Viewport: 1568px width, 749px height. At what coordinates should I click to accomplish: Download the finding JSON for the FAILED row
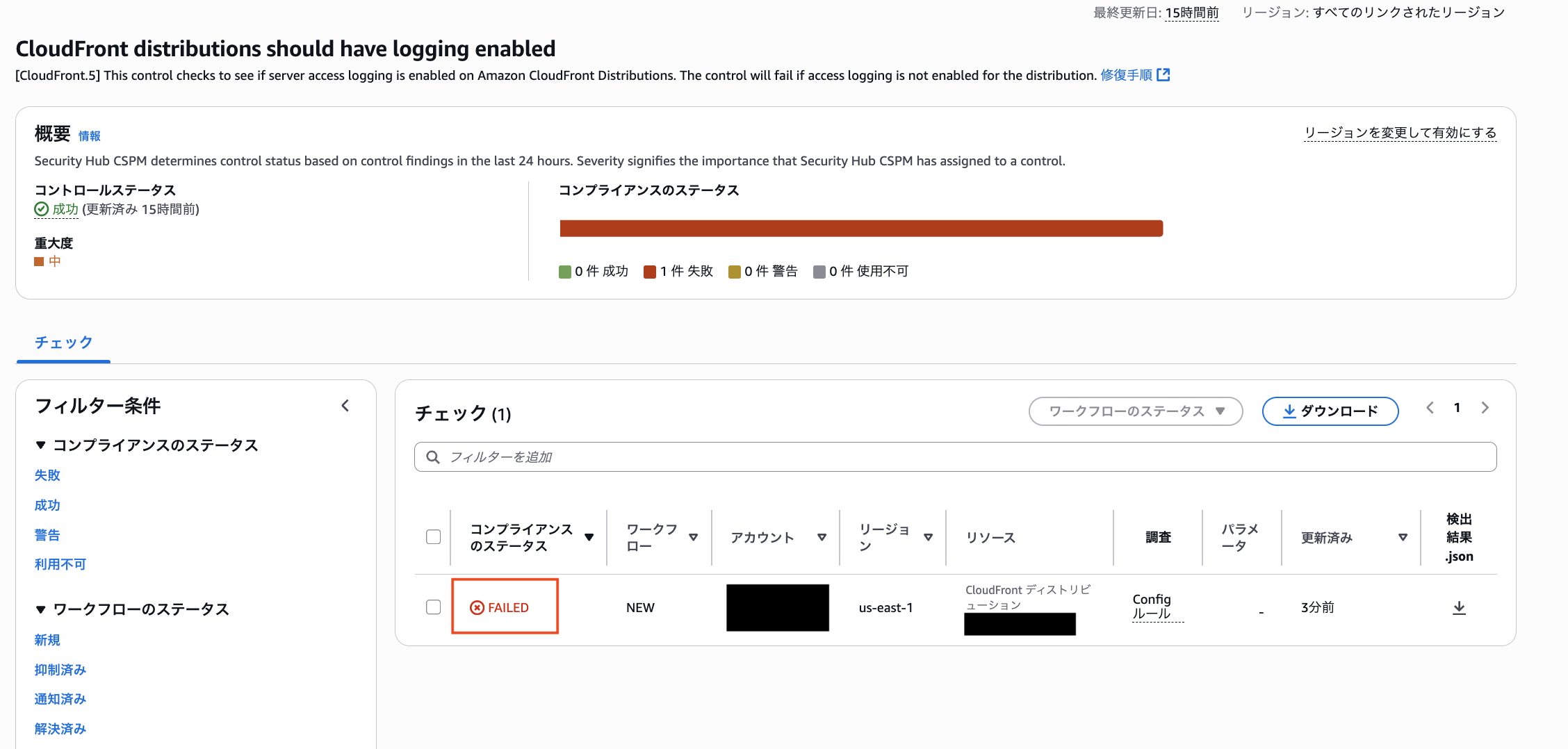(1459, 608)
